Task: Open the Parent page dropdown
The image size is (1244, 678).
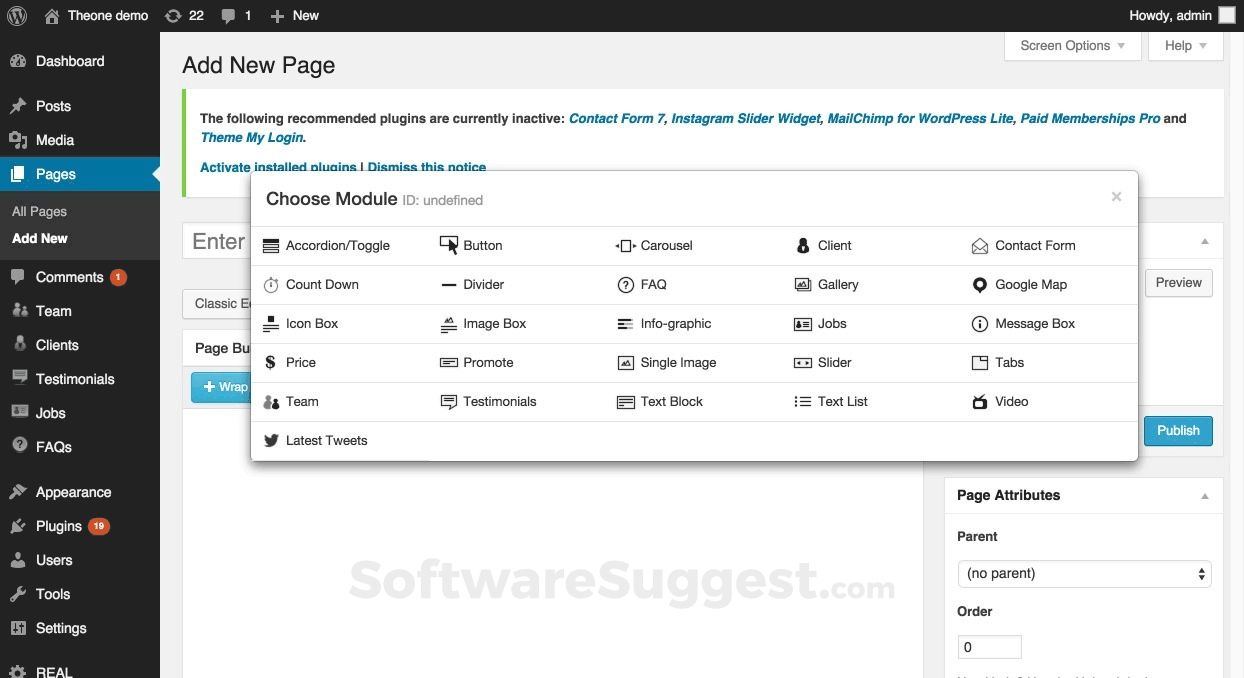Action: click(x=1084, y=574)
